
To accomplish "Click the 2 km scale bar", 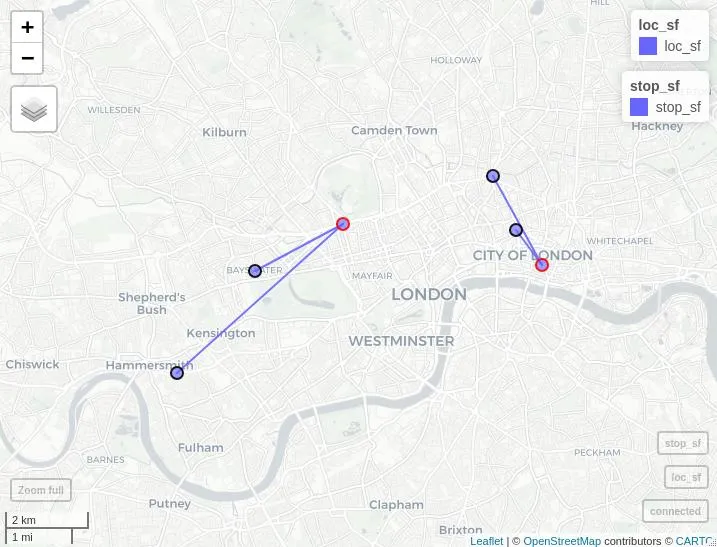I will click(x=47, y=520).
